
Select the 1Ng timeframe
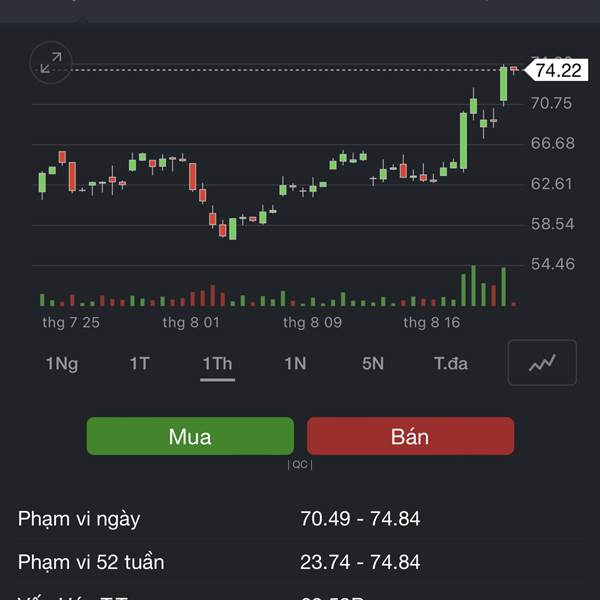tap(62, 364)
